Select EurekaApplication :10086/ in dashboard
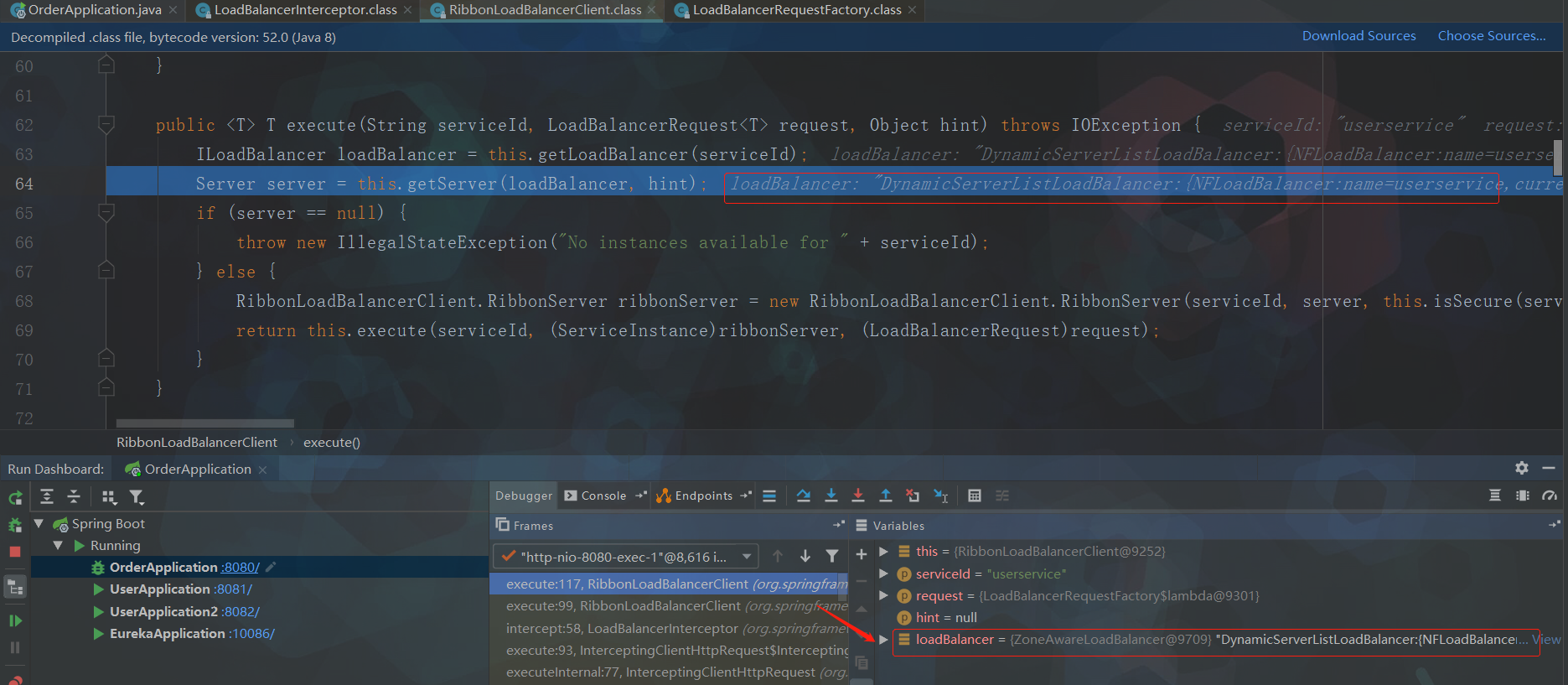 click(x=260, y=633)
